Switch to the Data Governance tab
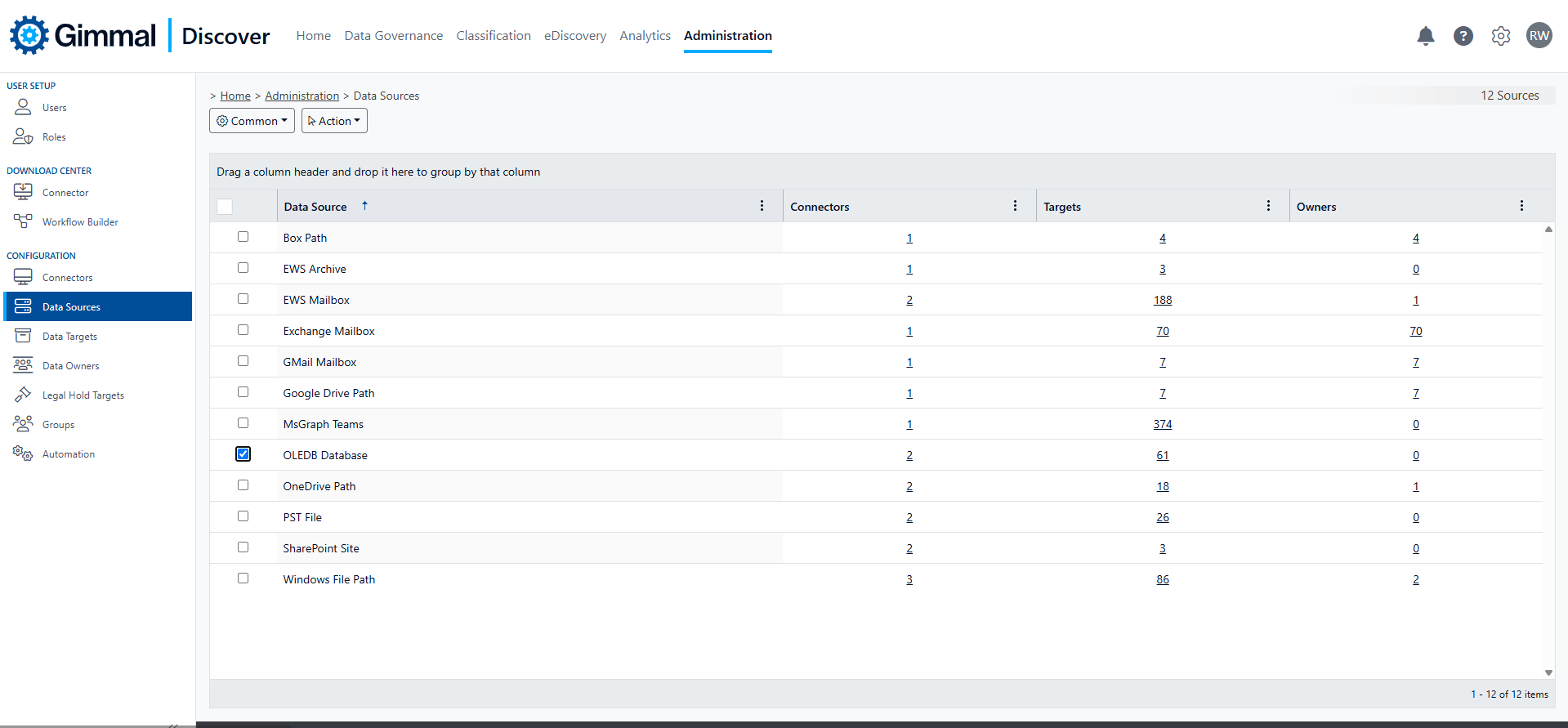1568x728 pixels. coord(393,36)
